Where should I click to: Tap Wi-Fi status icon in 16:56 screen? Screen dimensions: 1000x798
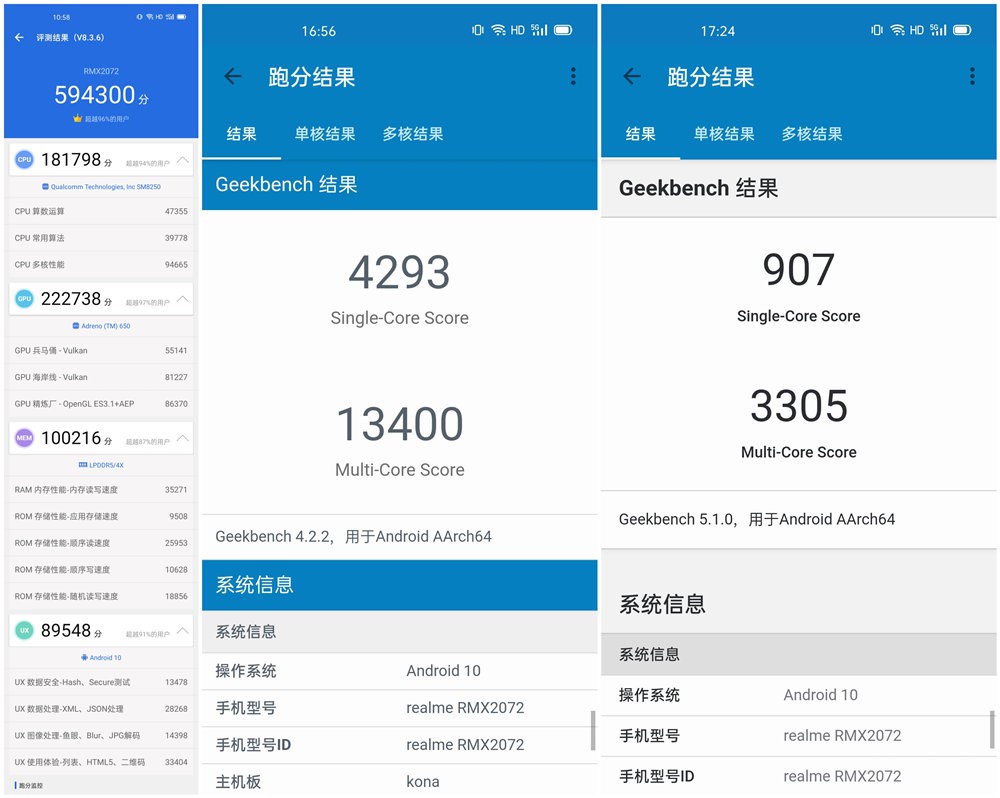click(x=499, y=30)
